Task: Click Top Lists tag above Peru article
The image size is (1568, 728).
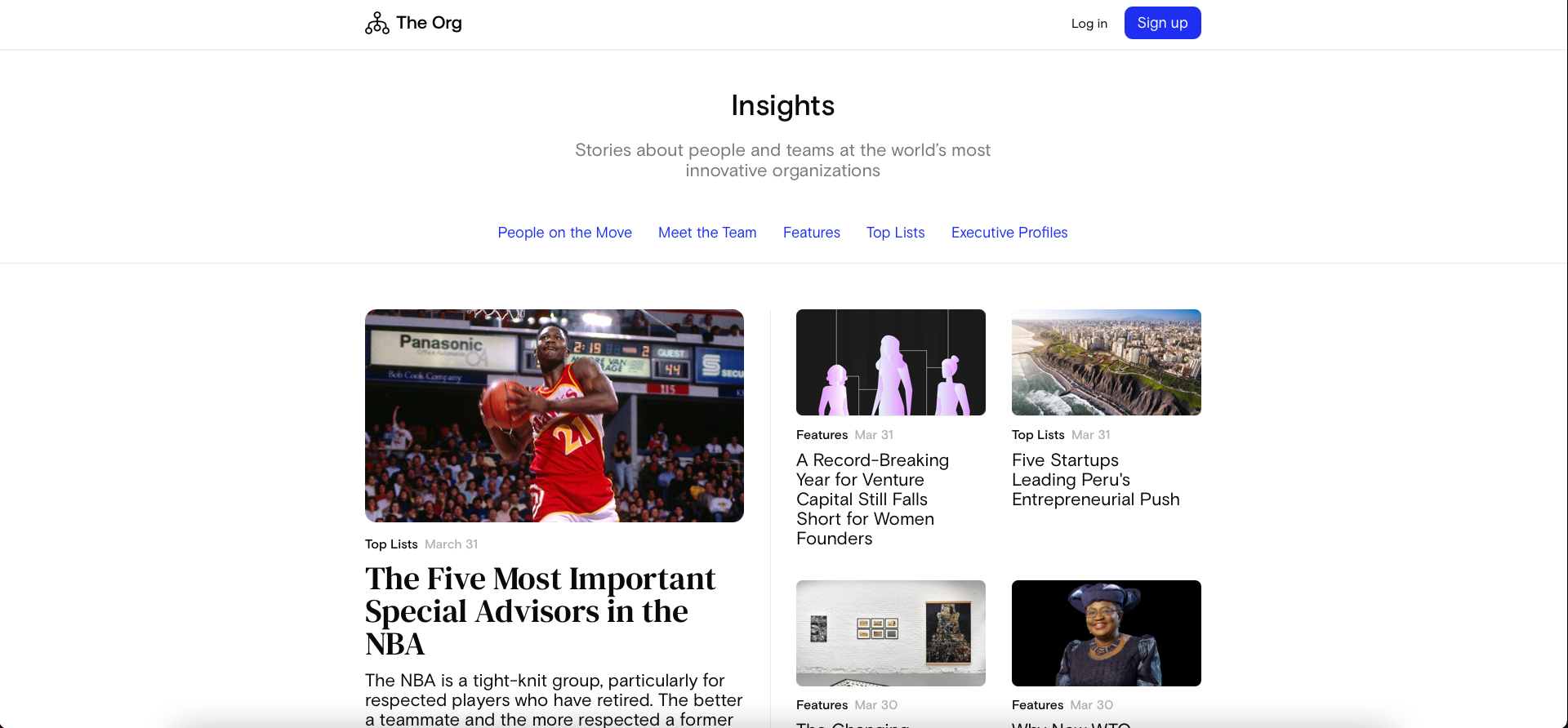Action: (x=1038, y=435)
